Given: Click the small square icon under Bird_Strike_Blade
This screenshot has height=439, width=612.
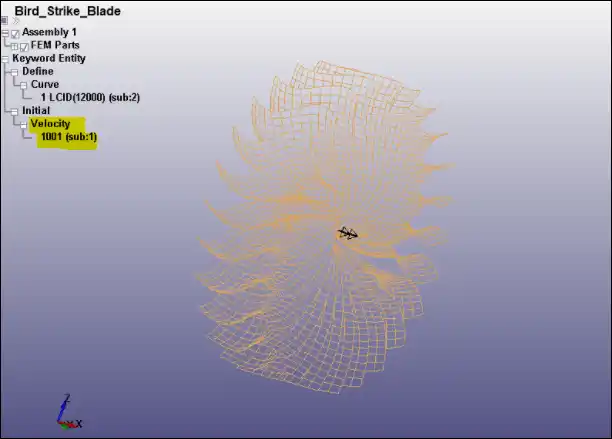Looking at the screenshot, I should pos(4,20).
